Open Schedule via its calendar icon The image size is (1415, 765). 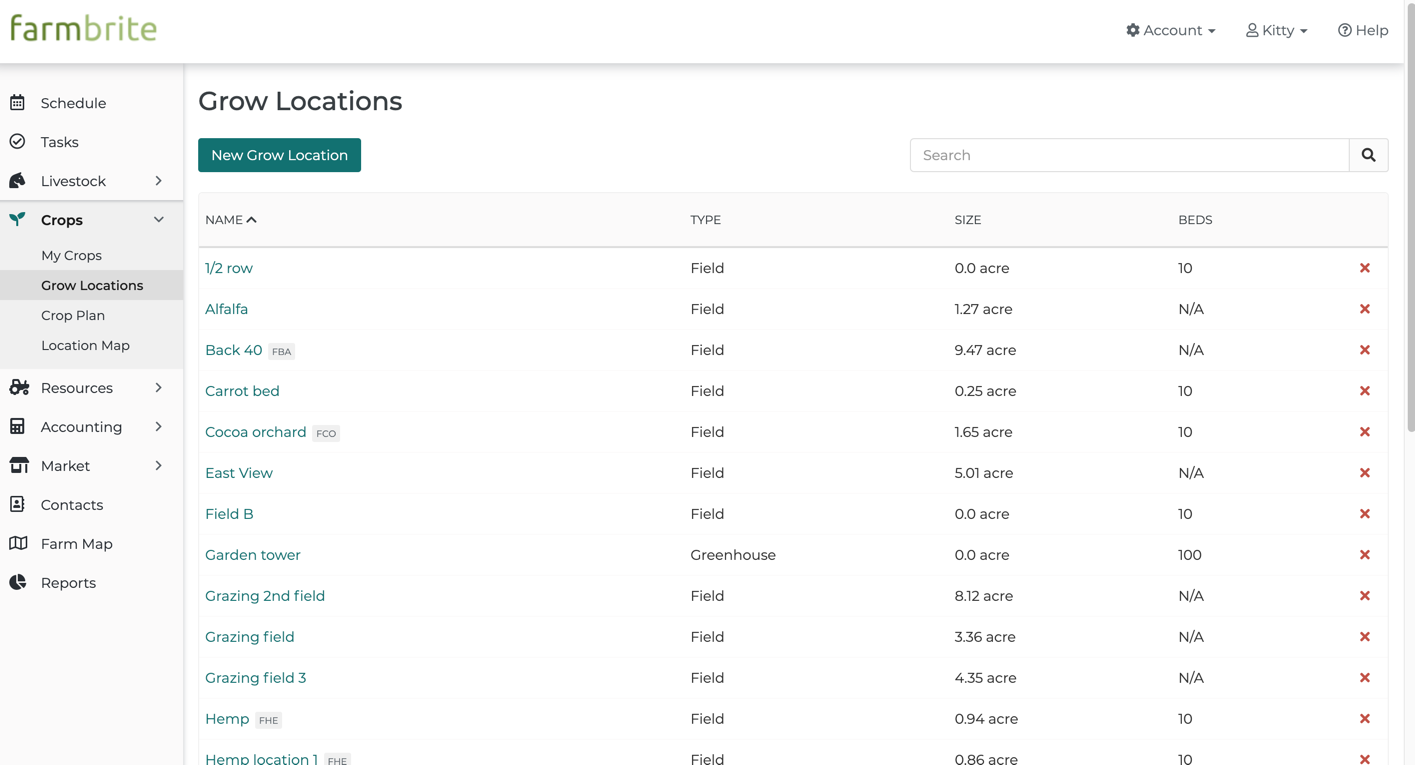pyautogui.click(x=18, y=103)
